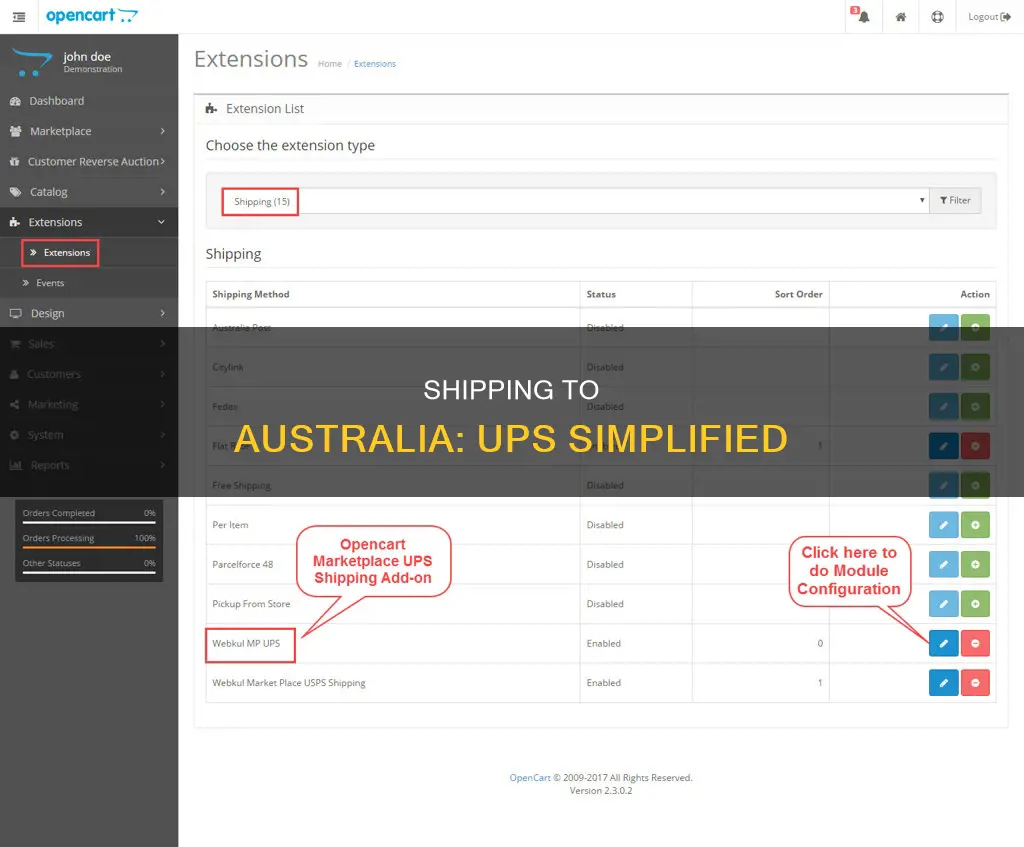
Task: Click the Extensions breadcrumb link
Action: 375,64
